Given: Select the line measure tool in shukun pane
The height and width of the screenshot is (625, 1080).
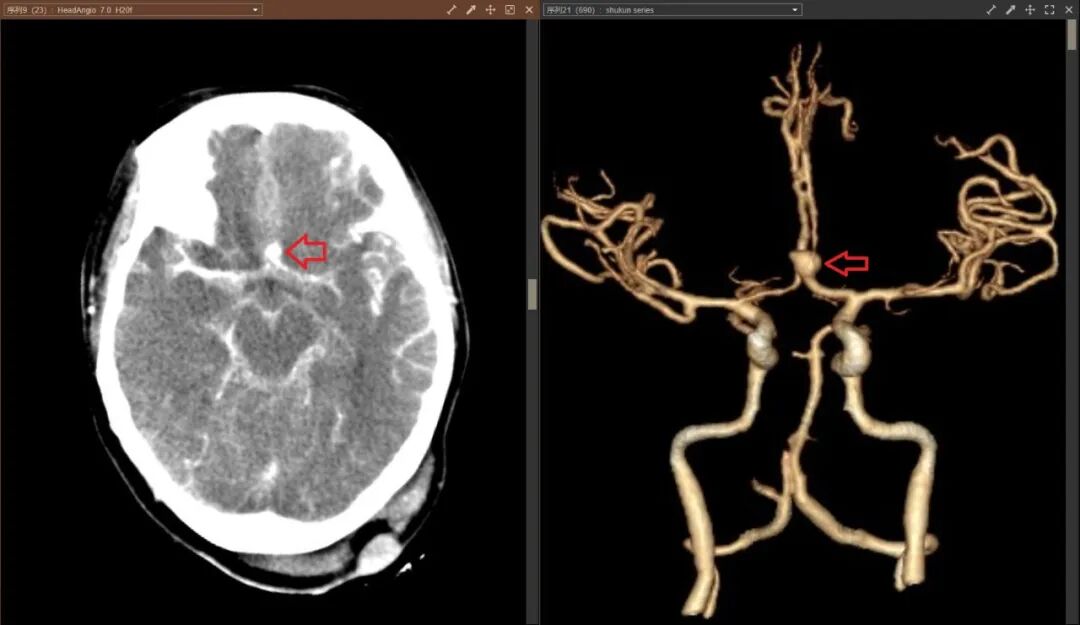Looking at the screenshot, I should coord(990,10).
